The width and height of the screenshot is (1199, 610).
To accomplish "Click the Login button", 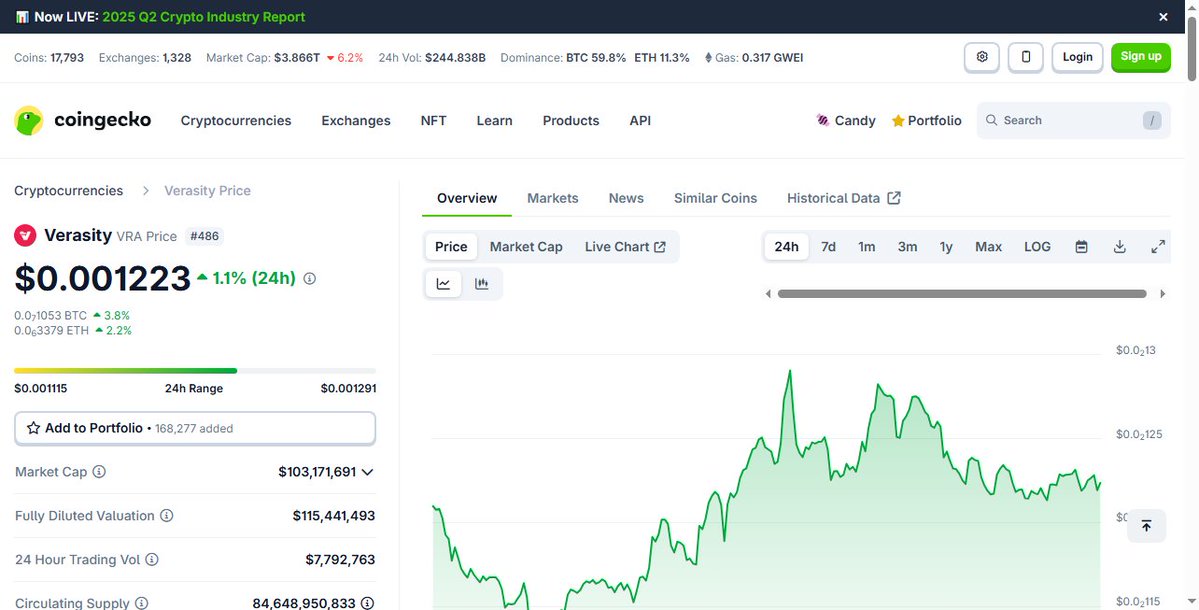I will click(x=1077, y=57).
